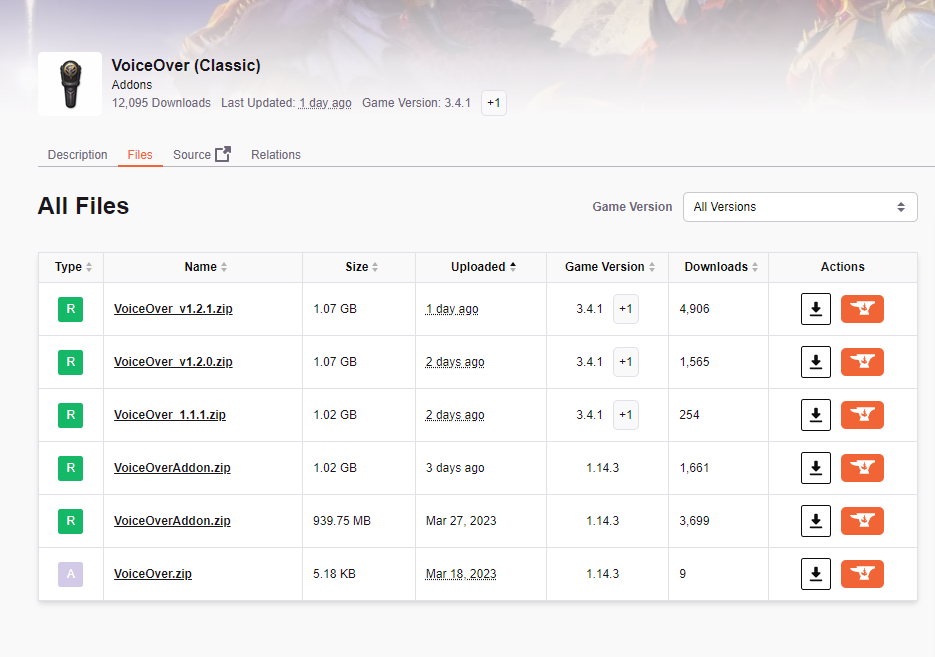The height and width of the screenshot is (657, 935).
Task: Switch to the Description tab
Action: pyautogui.click(x=78, y=155)
